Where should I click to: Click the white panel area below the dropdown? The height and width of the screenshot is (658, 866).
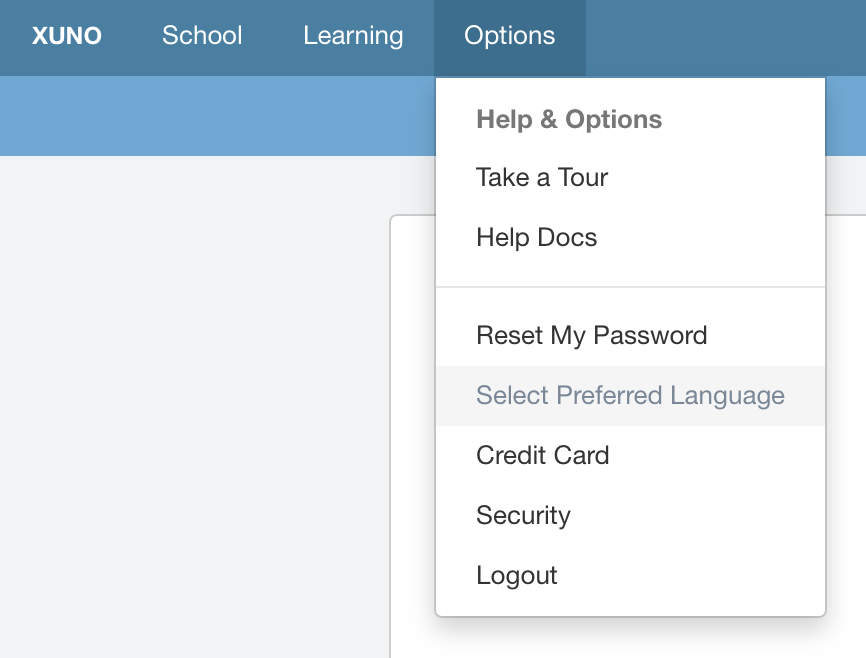(630, 640)
